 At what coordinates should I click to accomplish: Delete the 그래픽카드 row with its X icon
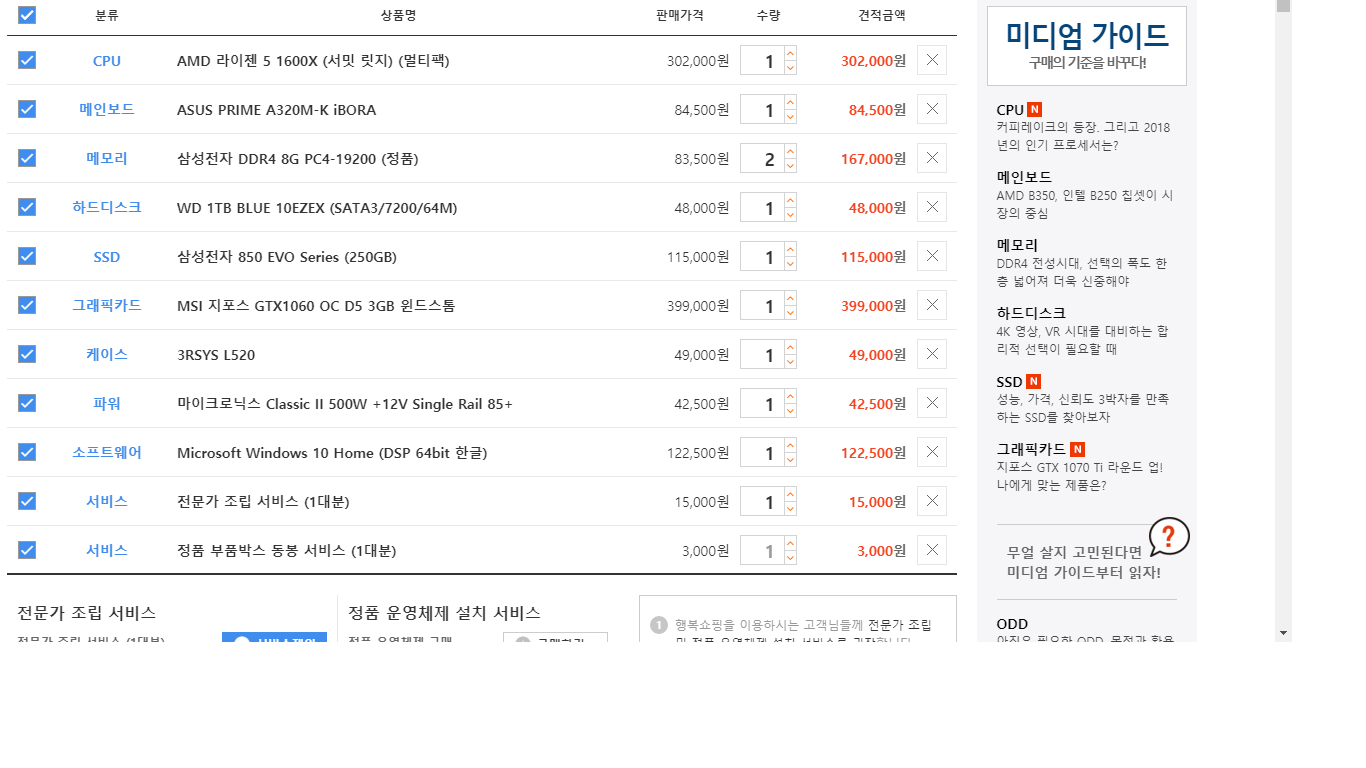(932, 305)
